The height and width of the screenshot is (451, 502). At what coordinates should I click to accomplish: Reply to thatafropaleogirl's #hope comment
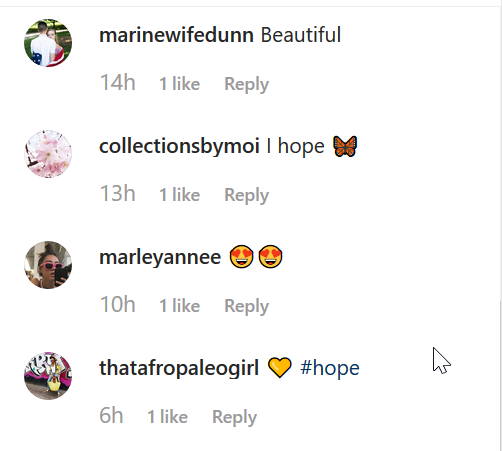pyautogui.click(x=234, y=417)
